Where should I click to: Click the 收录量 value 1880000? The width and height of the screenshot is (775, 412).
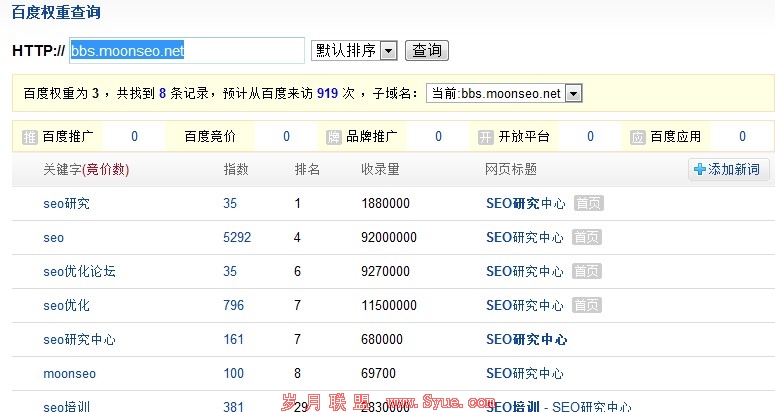click(386, 204)
